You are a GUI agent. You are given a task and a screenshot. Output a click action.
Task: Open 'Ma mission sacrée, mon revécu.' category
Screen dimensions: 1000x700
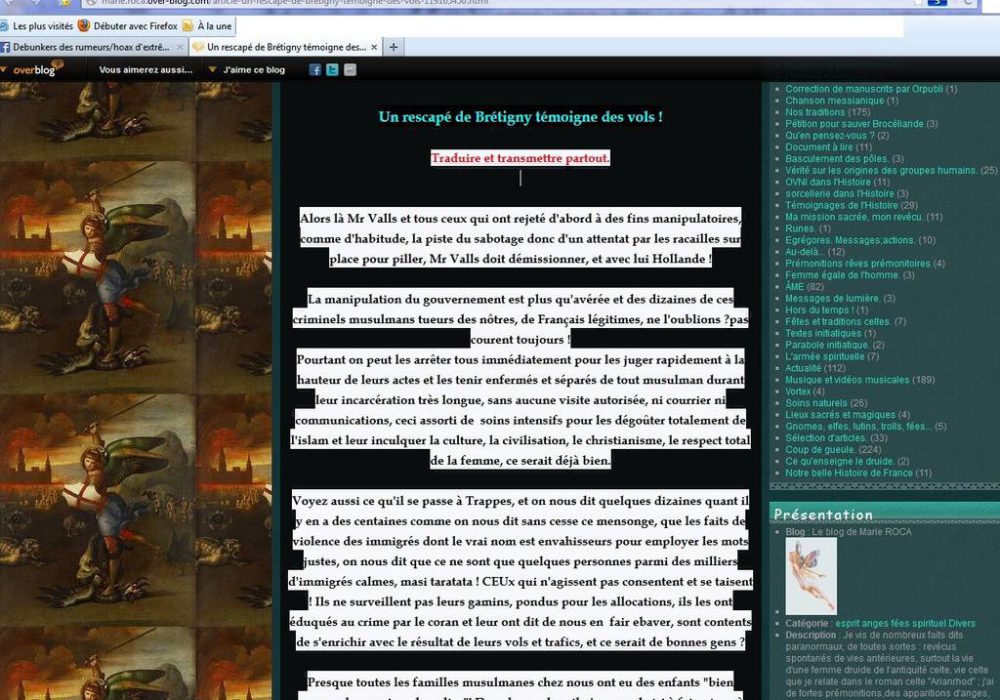tap(854, 217)
